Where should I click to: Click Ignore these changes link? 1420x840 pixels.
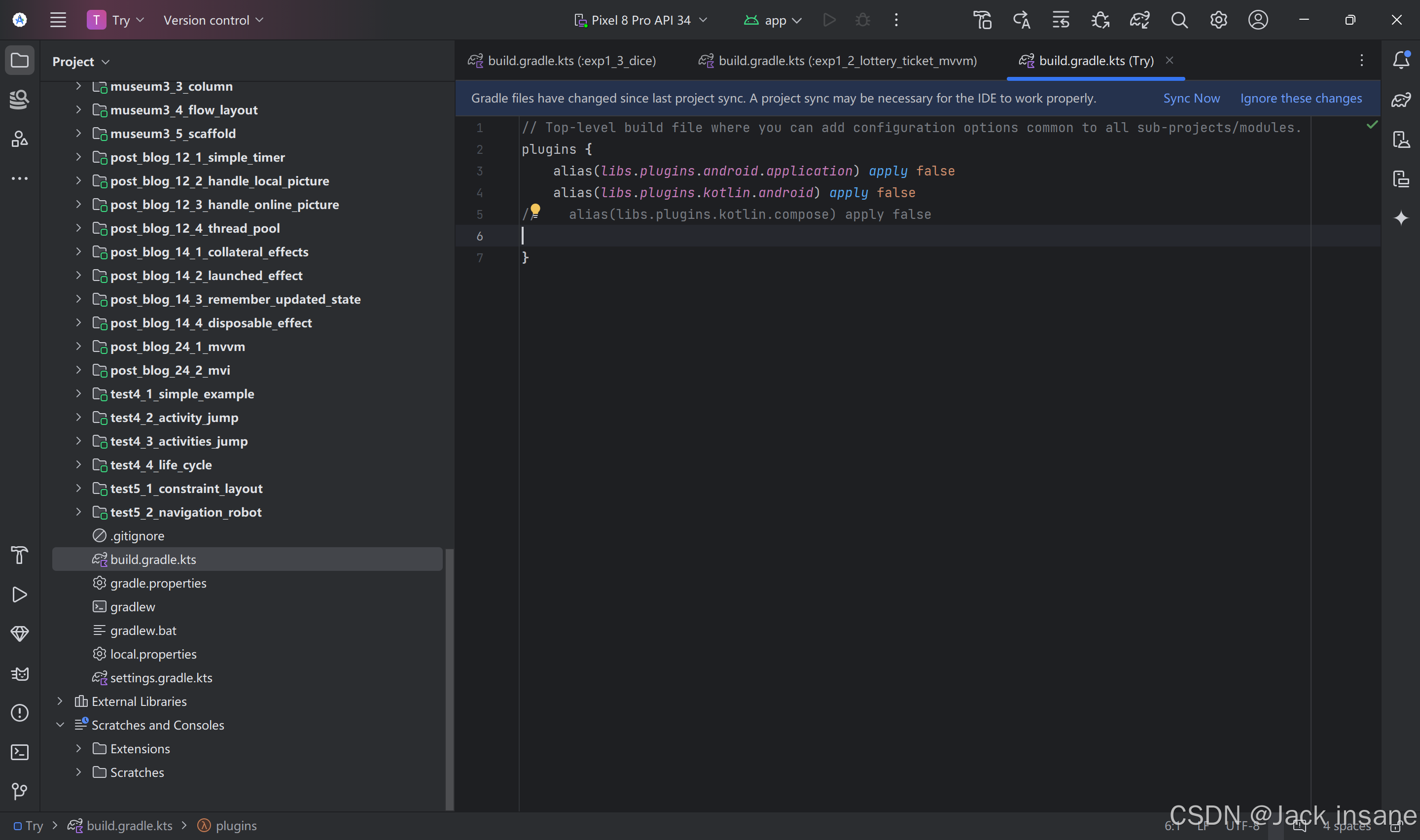(1301, 99)
